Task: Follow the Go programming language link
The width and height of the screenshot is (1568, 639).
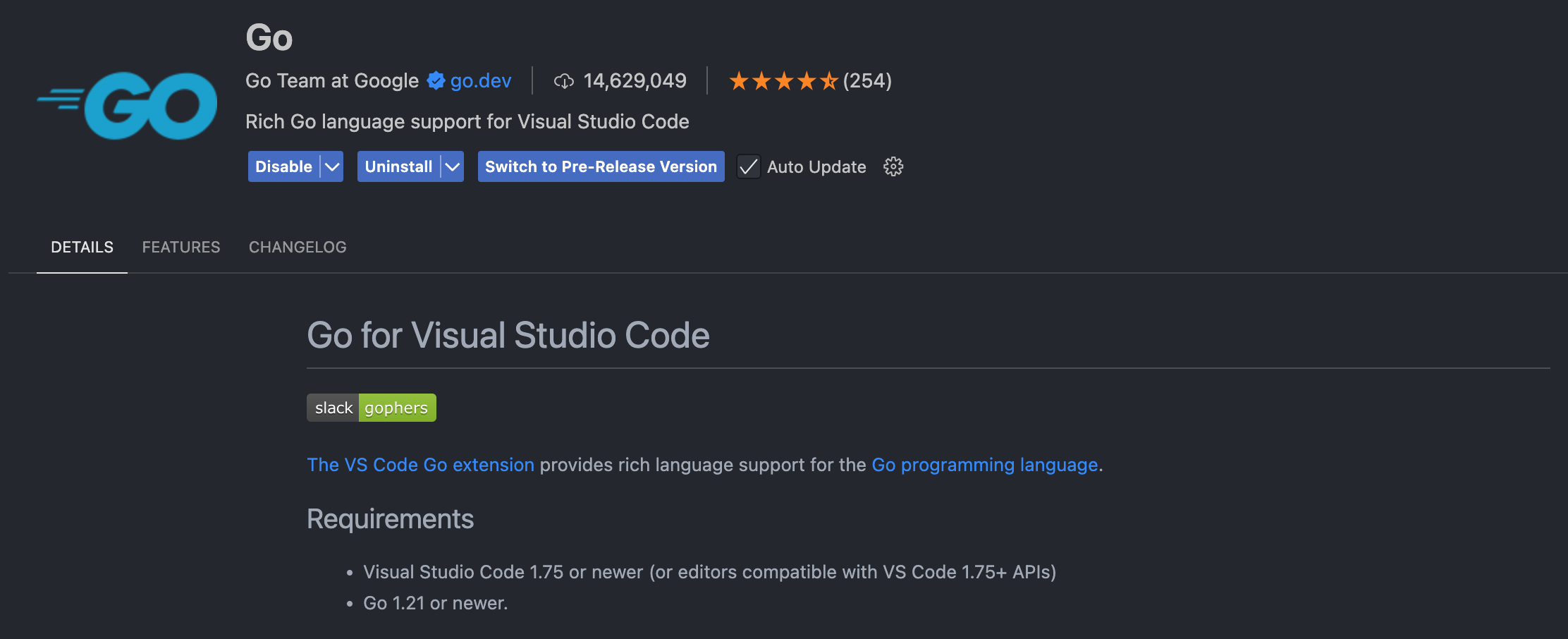Action: (x=985, y=465)
